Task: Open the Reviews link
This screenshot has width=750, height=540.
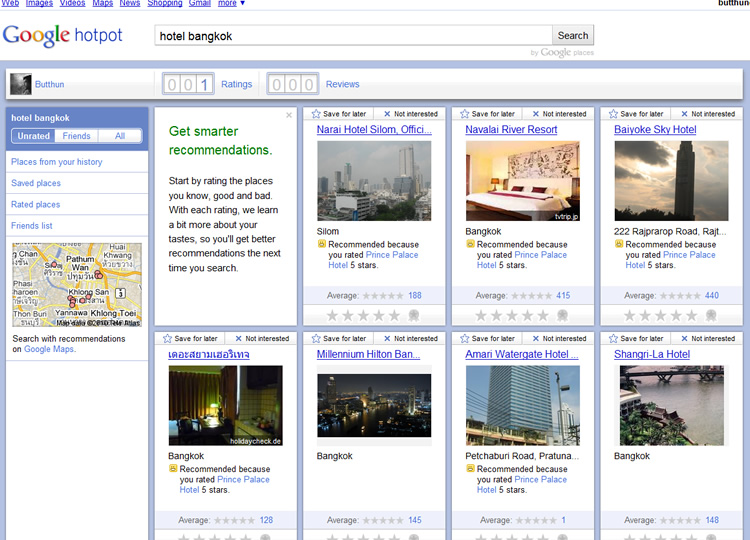Action: point(342,84)
